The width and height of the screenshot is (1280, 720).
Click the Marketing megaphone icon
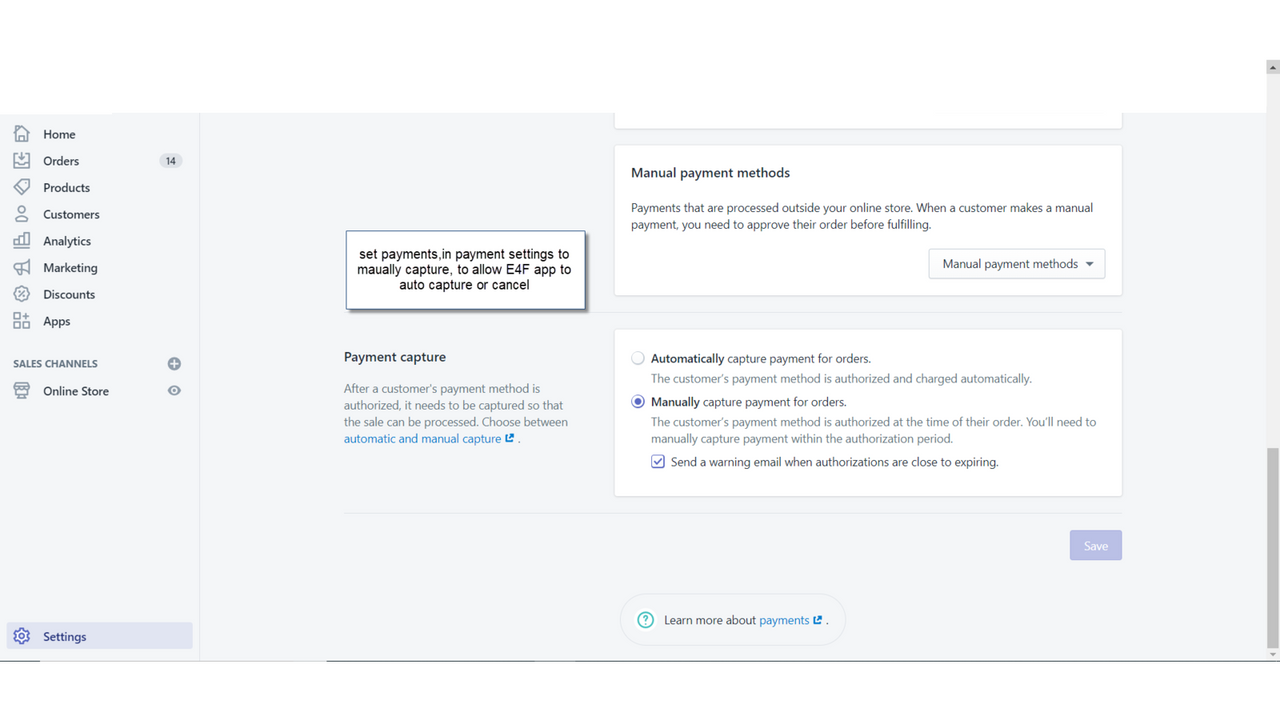click(22, 267)
